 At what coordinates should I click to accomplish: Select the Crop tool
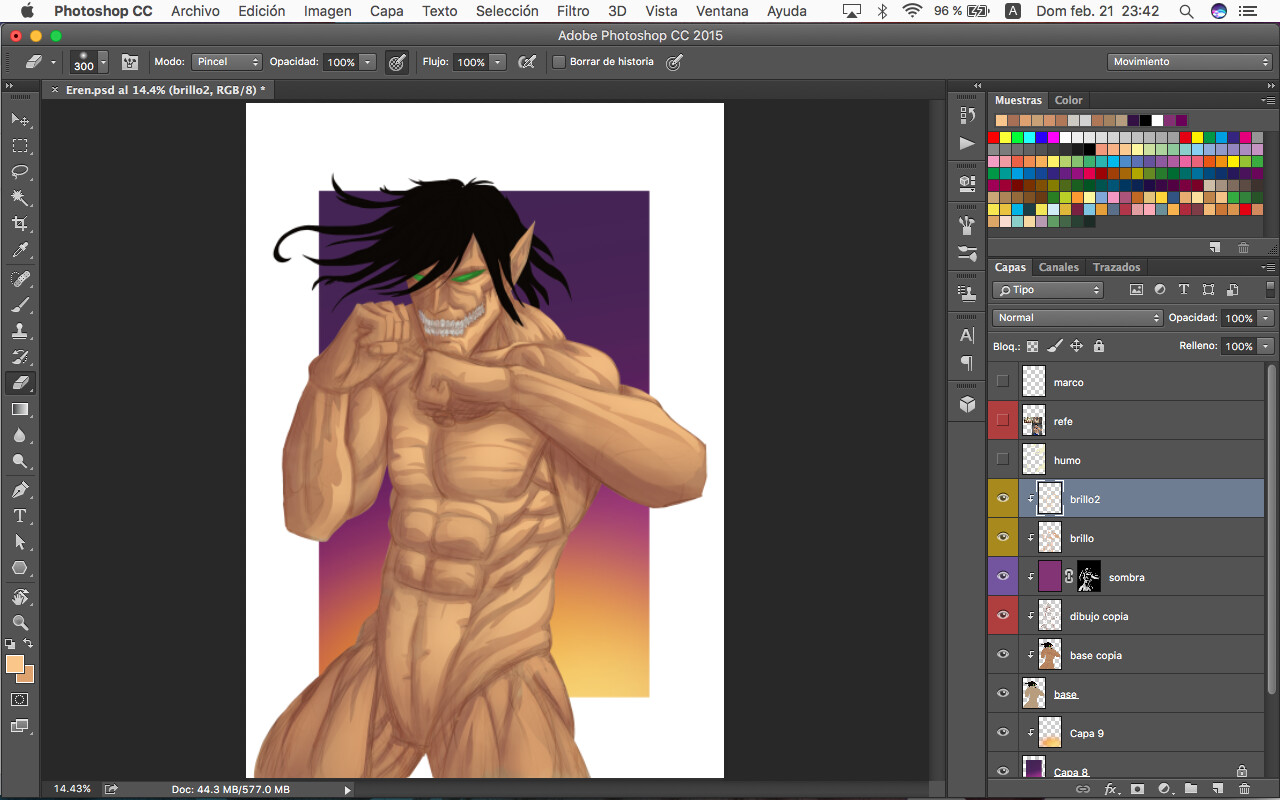coord(20,224)
